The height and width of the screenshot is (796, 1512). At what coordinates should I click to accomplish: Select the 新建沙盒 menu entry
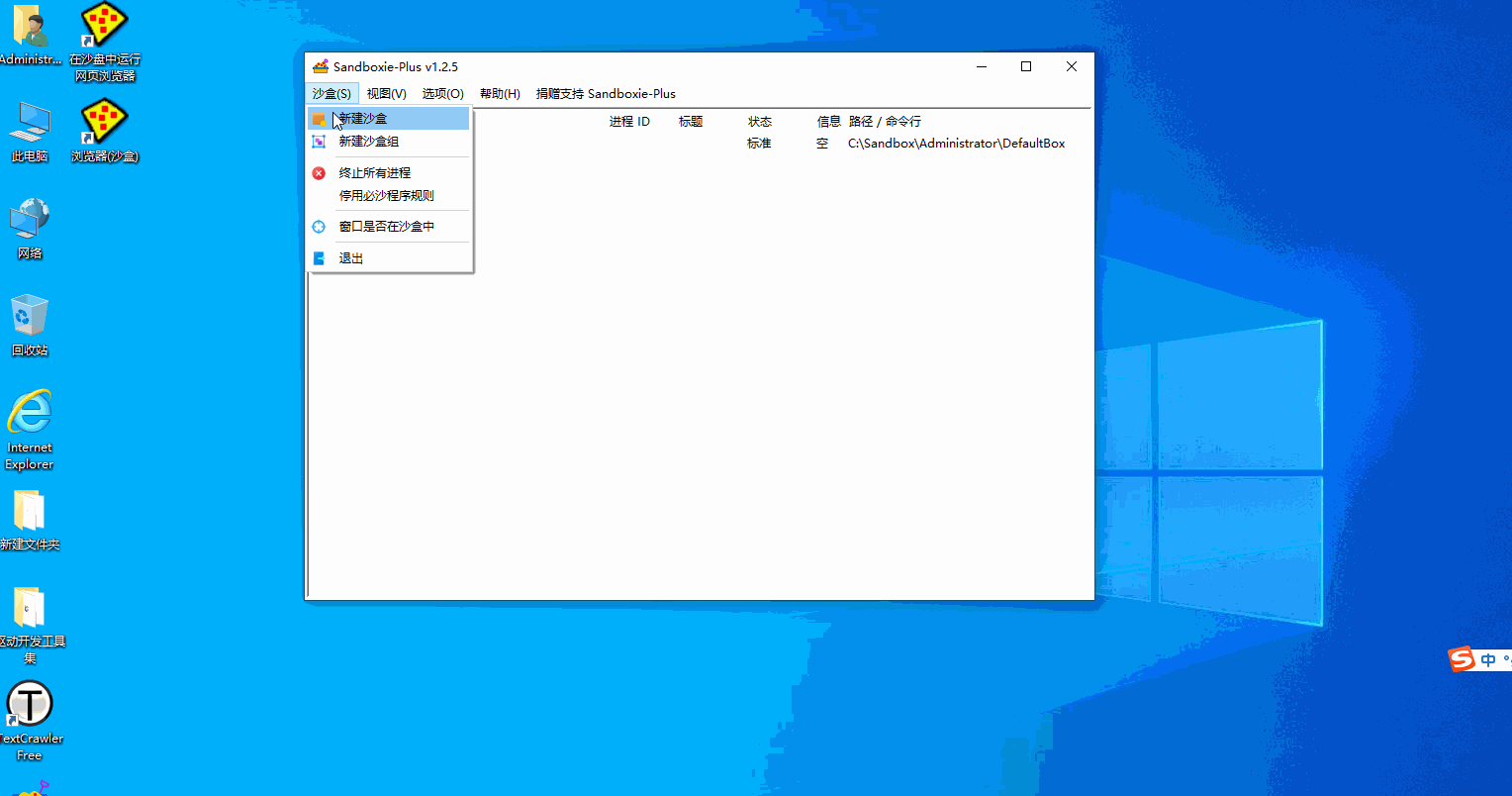[x=389, y=119]
